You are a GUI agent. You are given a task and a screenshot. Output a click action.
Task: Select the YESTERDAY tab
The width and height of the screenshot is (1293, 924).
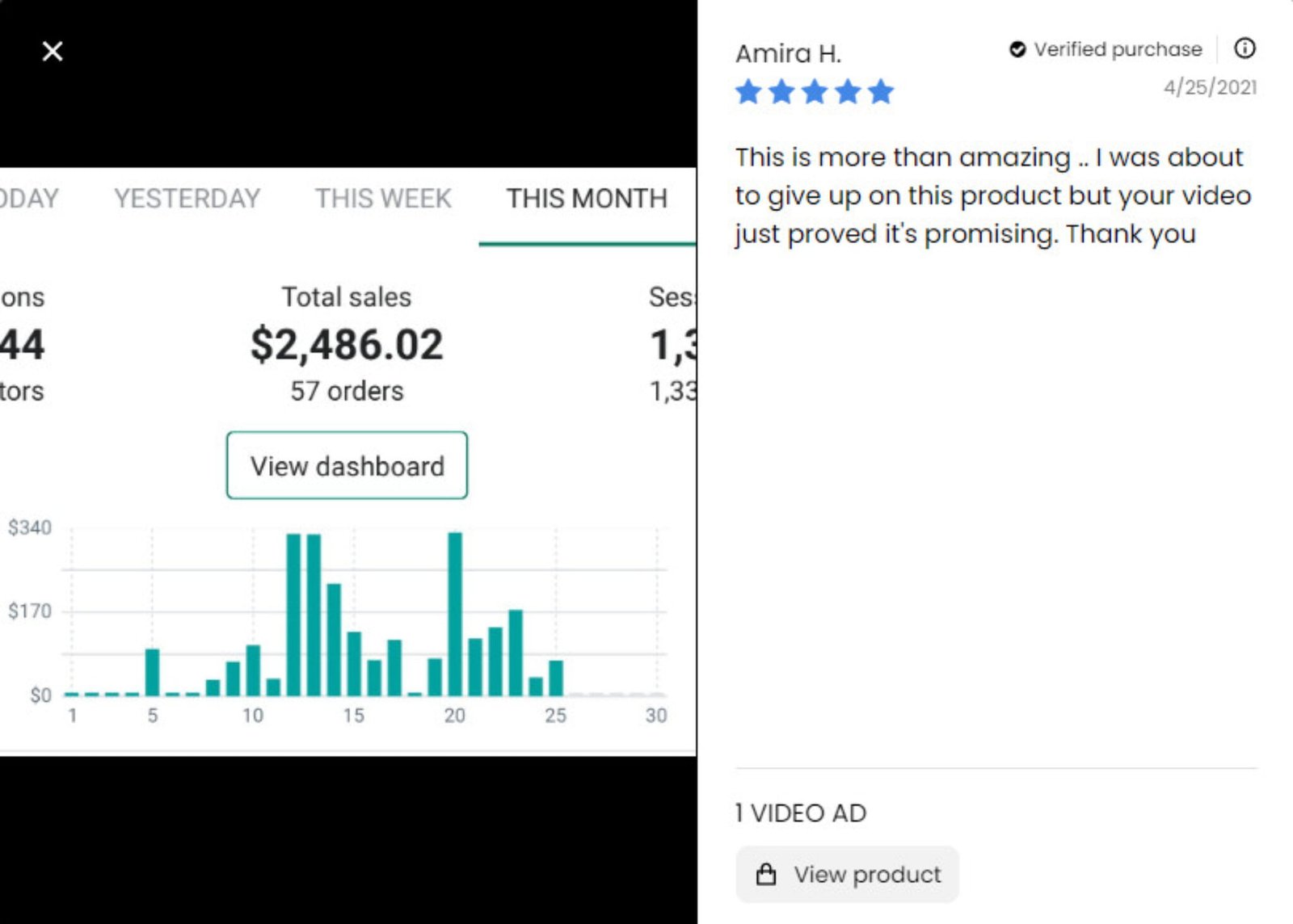187,199
